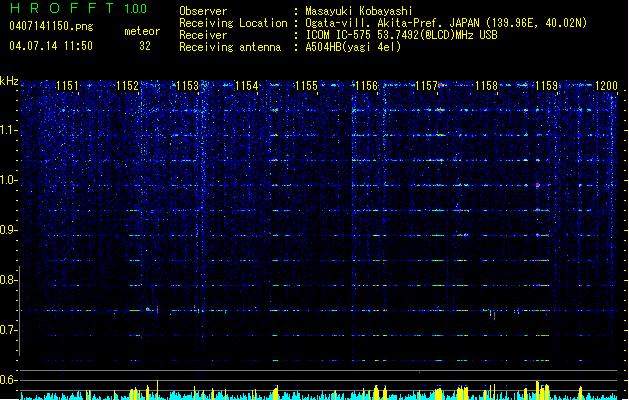
Task: Click the Receiving antenna label
Action: (x=230, y=47)
